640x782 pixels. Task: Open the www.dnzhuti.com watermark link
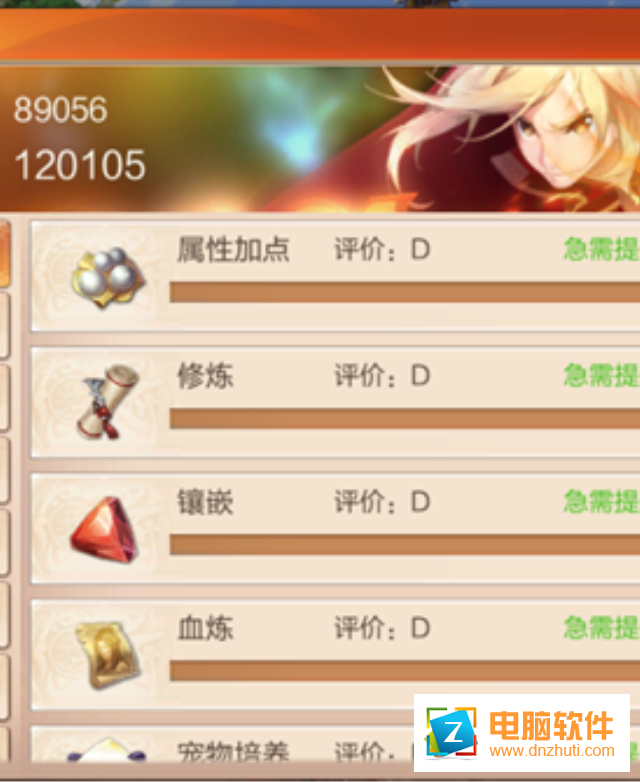click(x=552, y=751)
